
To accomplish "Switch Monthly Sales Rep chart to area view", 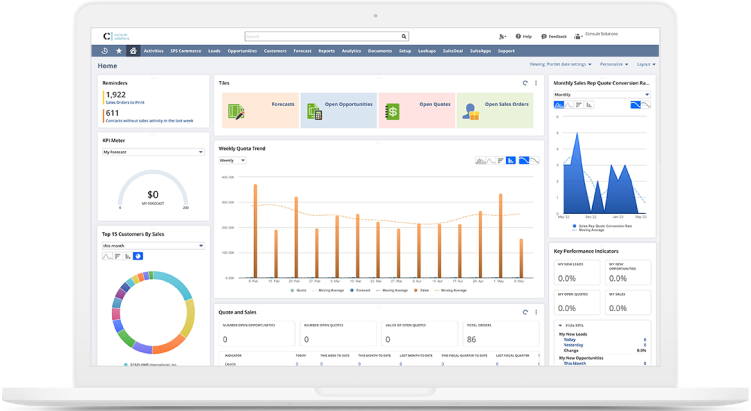I will tap(561, 105).
